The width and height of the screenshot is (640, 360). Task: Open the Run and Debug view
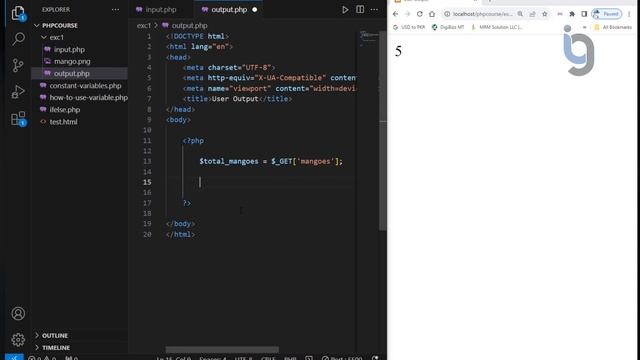tap(18, 92)
